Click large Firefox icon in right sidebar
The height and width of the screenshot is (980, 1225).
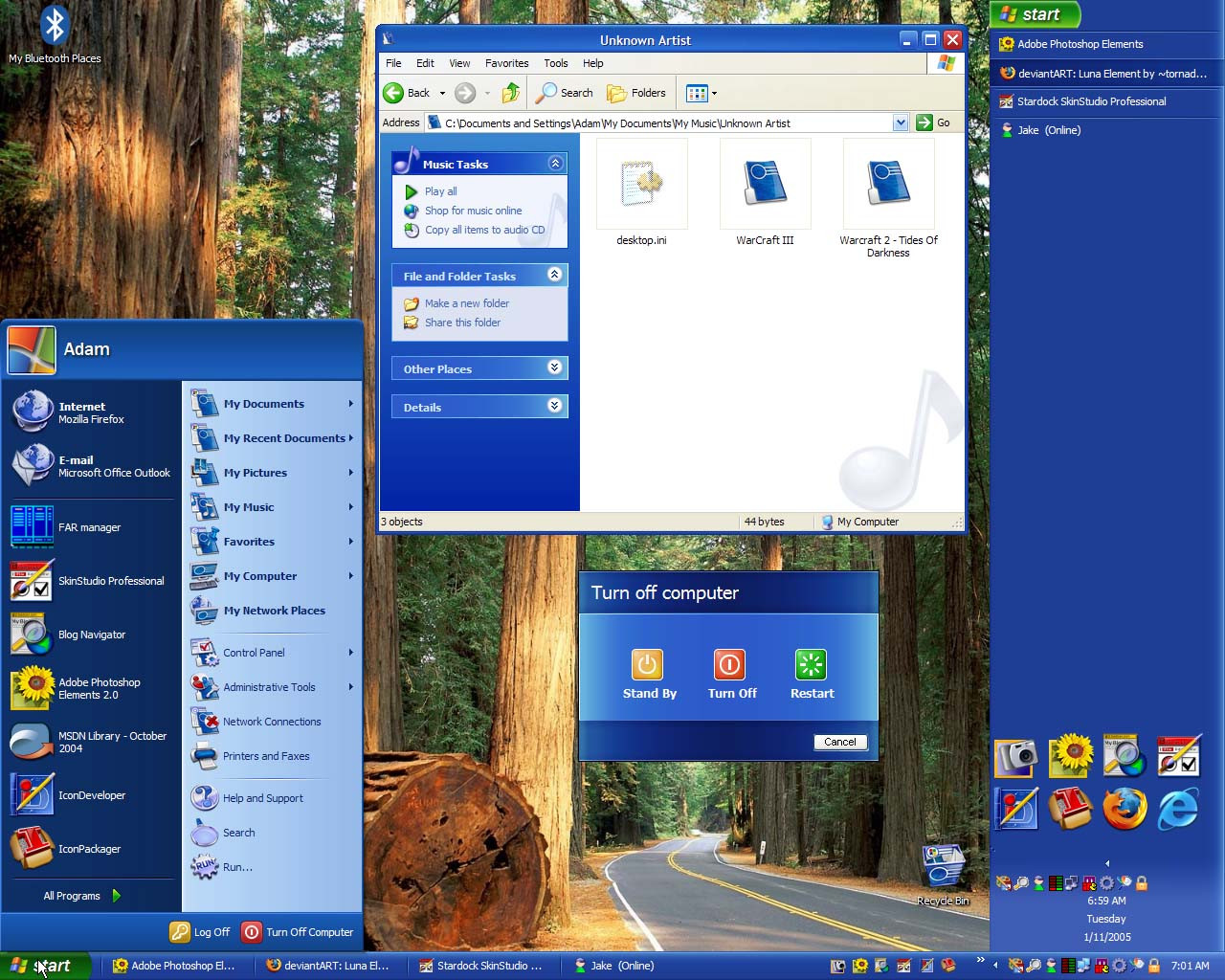pyautogui.click(x=1125, y=810)
